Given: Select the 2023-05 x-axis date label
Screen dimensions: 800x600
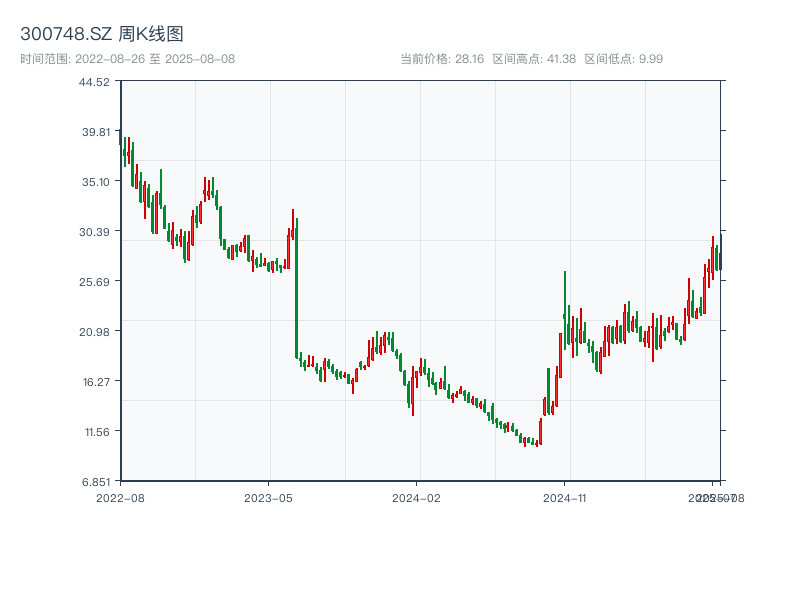Looking at the screenshot, I should 269,497.
